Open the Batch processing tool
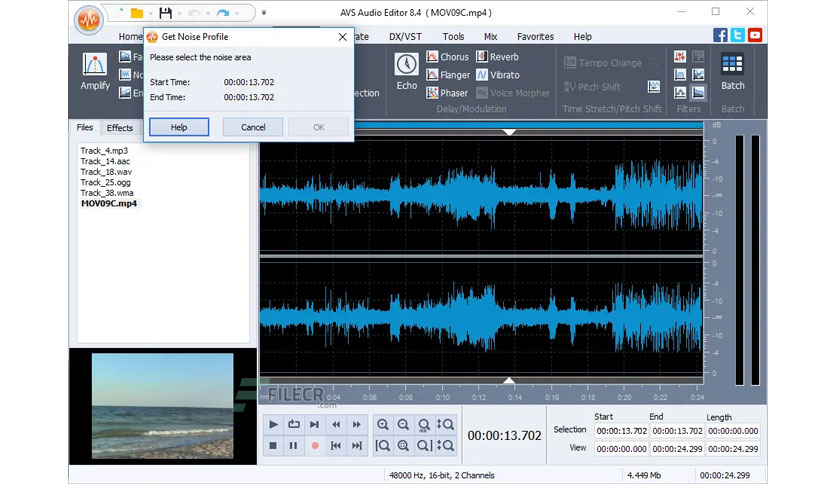The height and width of the screenshot is (484, 836). [x=733, y=71]
